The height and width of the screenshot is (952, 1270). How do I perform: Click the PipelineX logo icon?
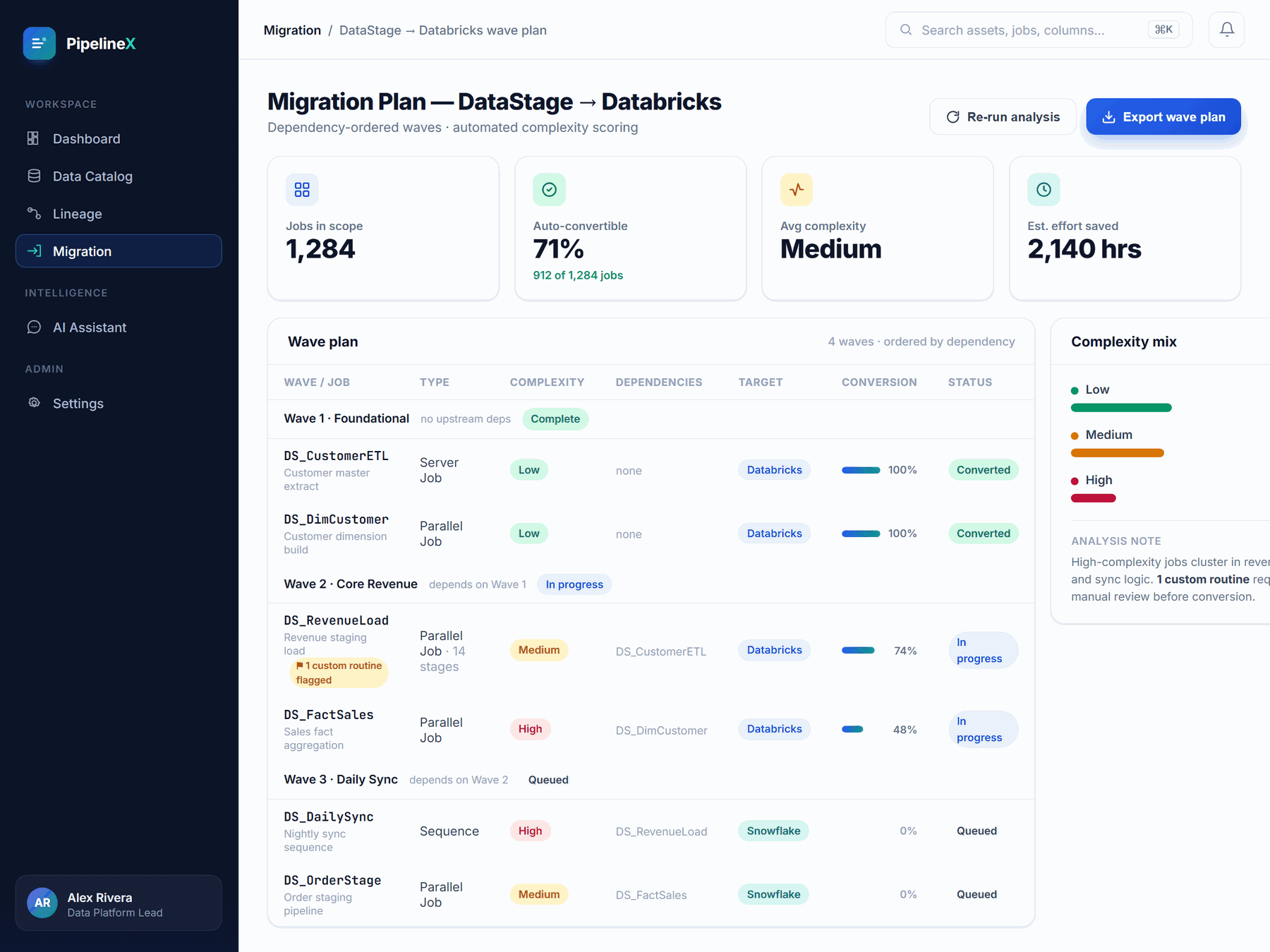(39, 43)
